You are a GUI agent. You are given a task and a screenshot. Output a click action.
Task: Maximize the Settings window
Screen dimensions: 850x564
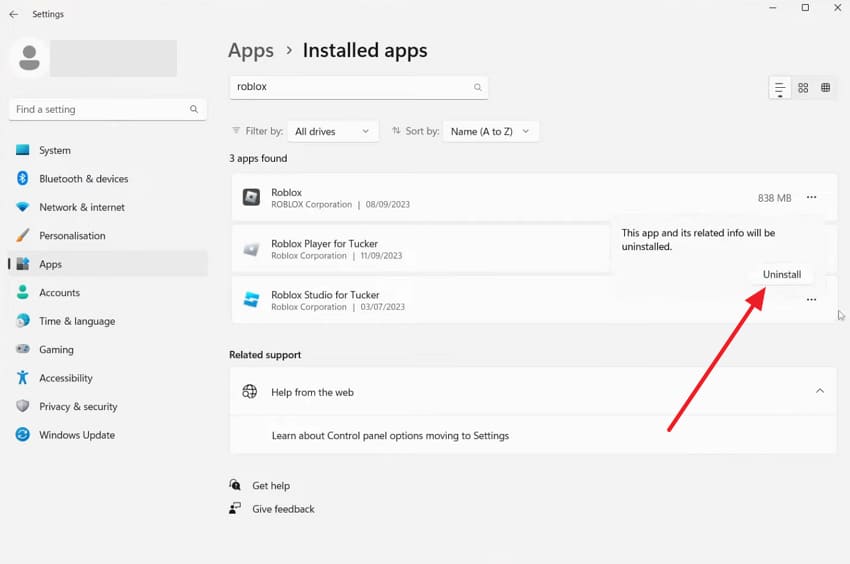coord(805,8)
